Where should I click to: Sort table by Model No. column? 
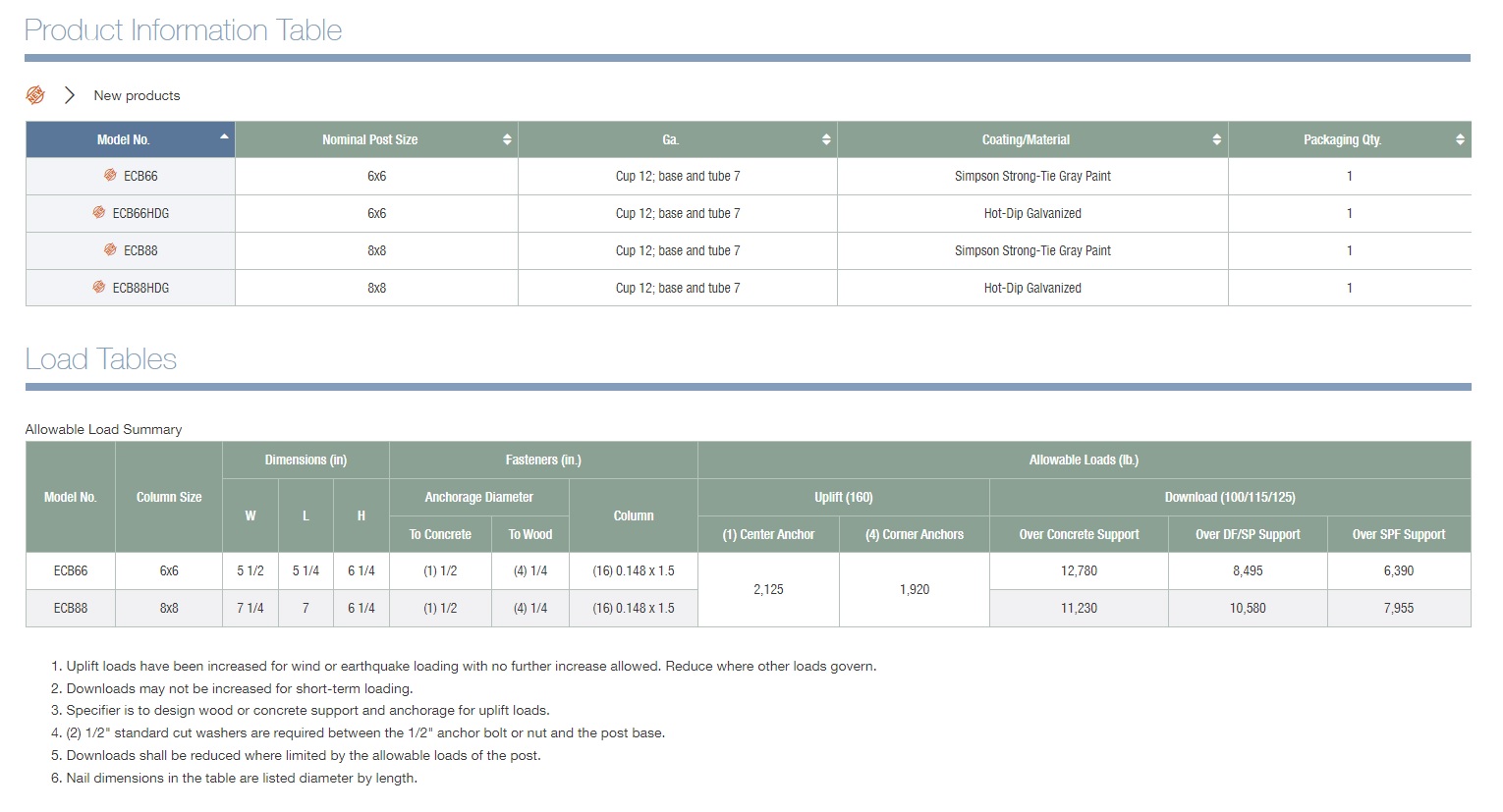(225, 137)
